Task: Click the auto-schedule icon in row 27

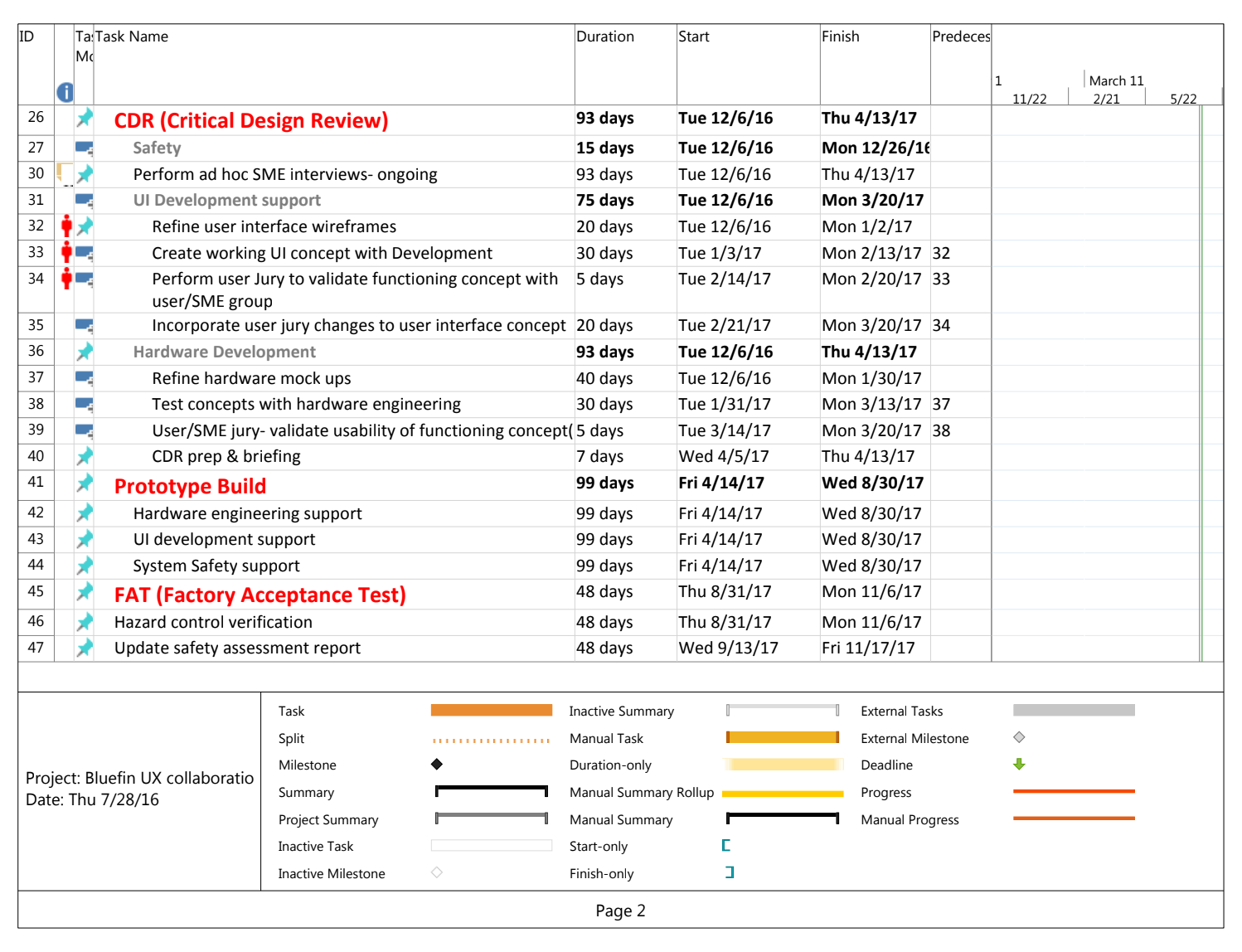Action: pyautogui.click(x=85, y=148)
